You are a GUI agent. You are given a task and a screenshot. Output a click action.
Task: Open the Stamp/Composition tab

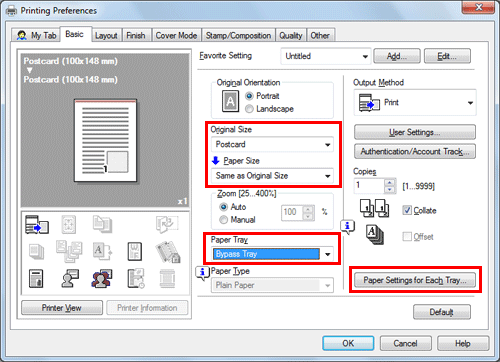coord(238,35)
